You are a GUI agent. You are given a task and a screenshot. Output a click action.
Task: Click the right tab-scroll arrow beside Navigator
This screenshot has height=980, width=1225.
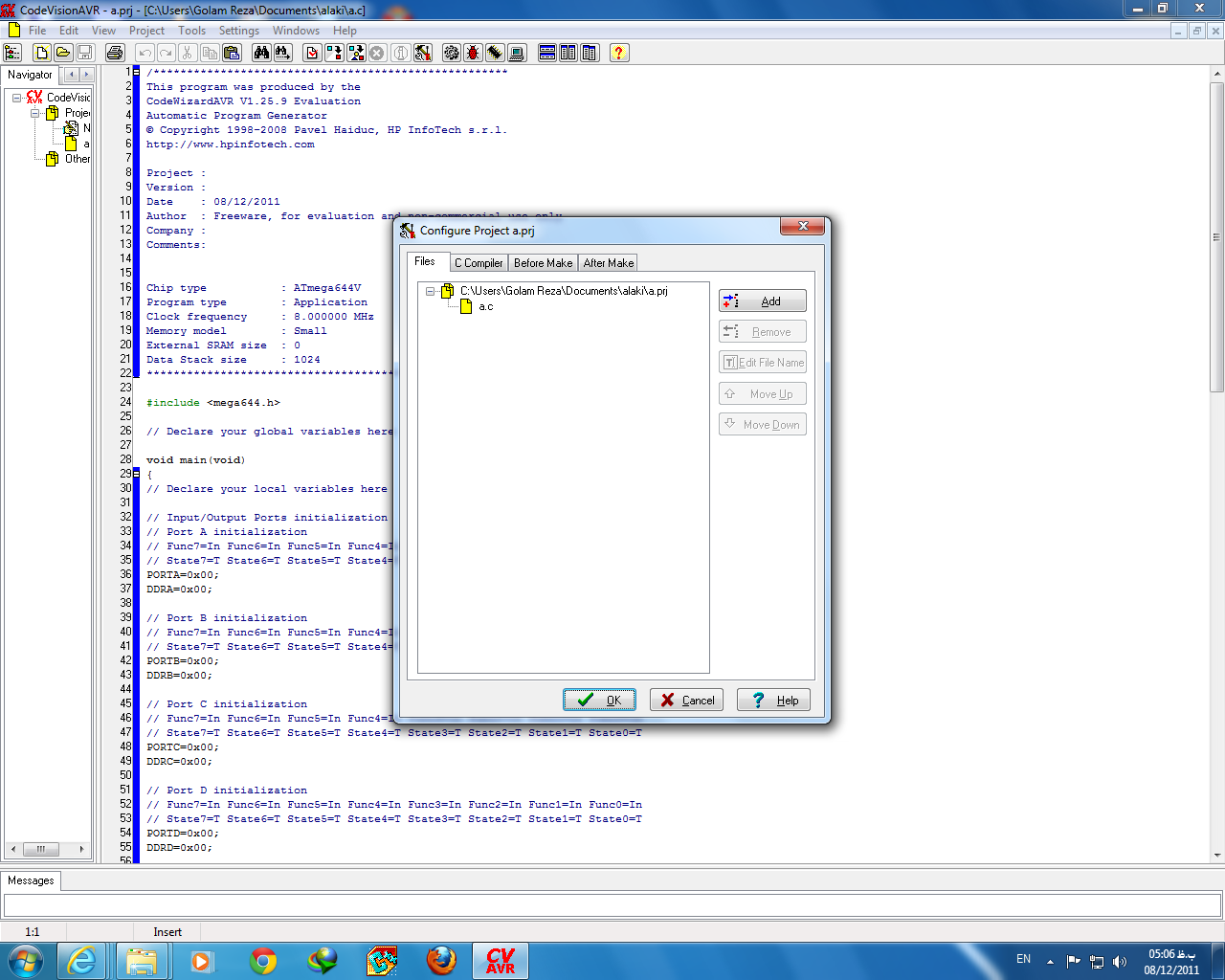click(x=86, y=75)
